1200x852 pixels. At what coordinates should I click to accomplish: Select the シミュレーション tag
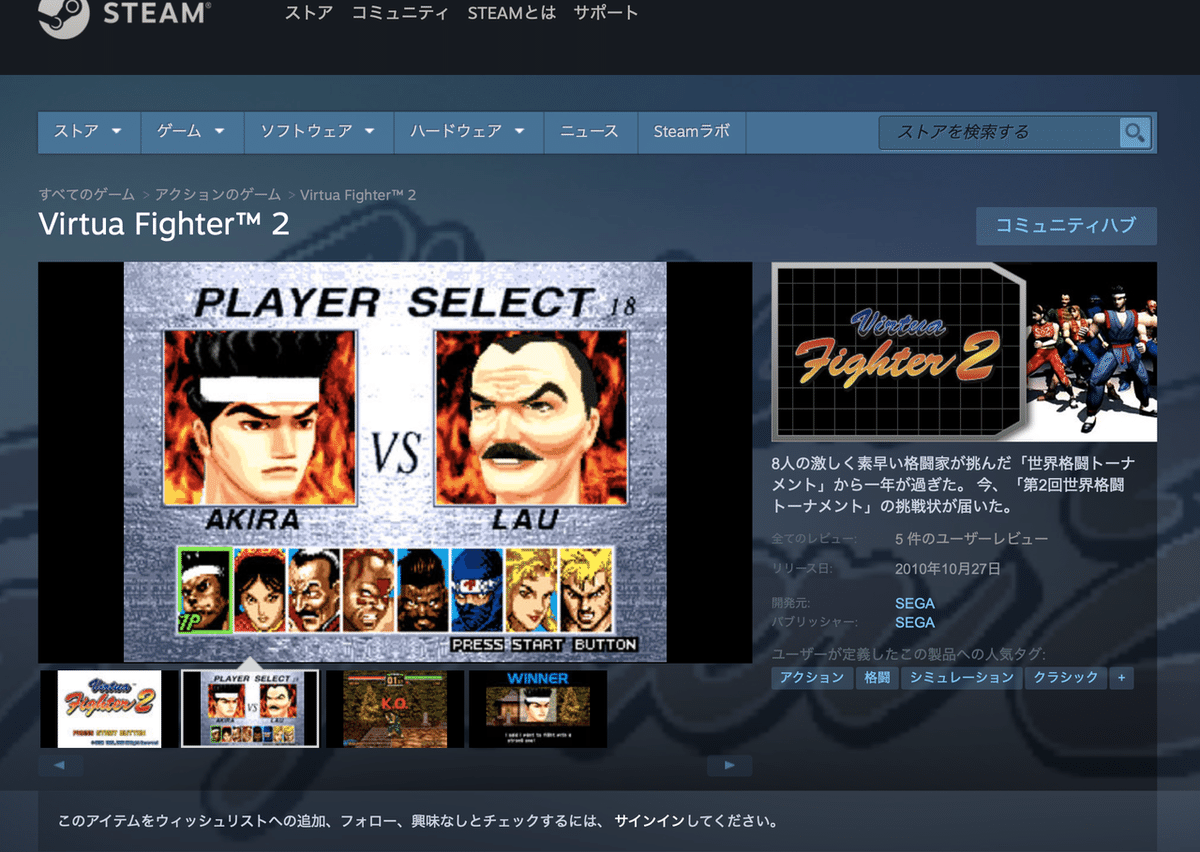[x=962, y=678]
